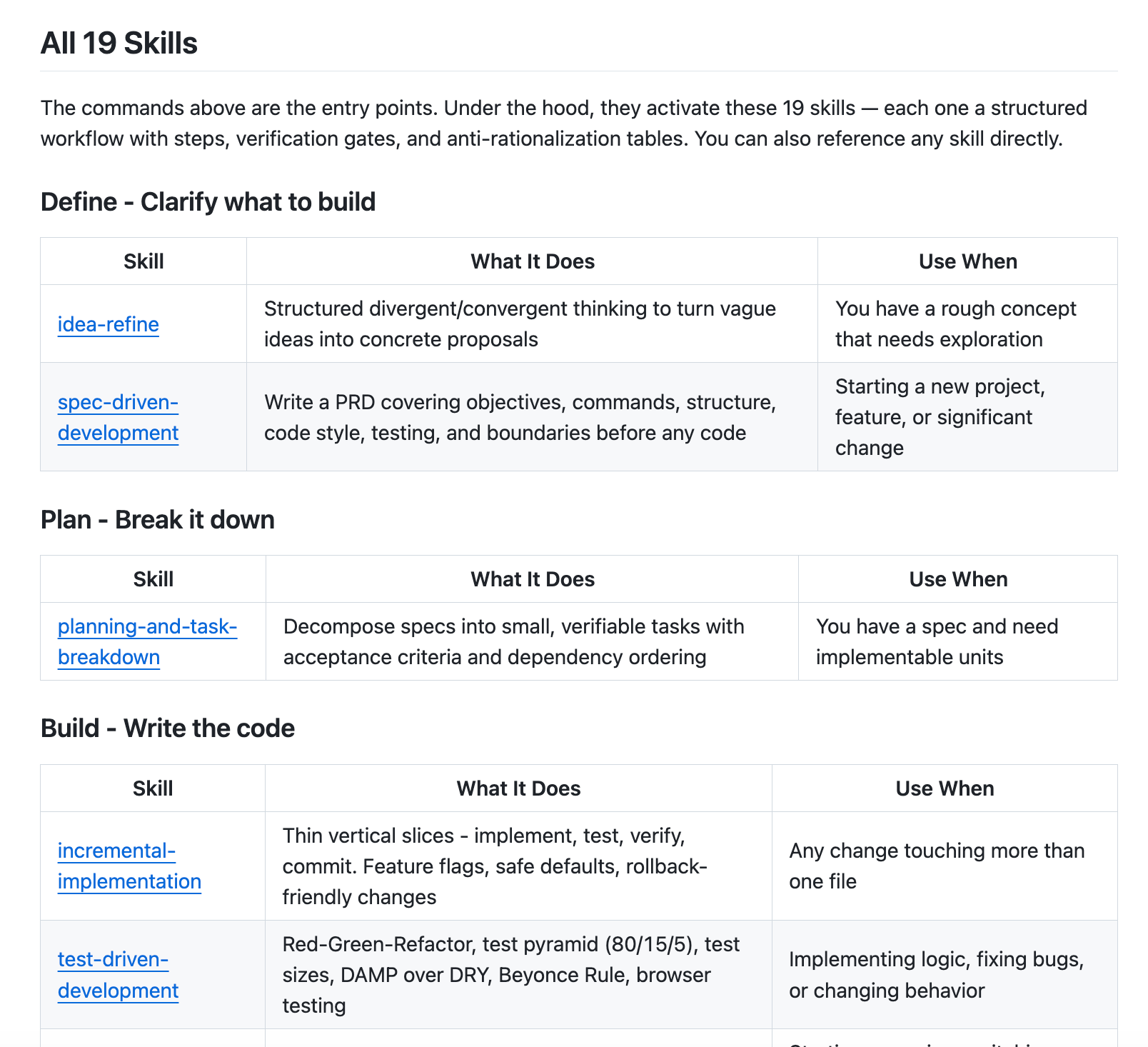Click the "Decompose specs into small" description cell
This screenshot has width=1148, height=1047.
[x=514, y=641]
